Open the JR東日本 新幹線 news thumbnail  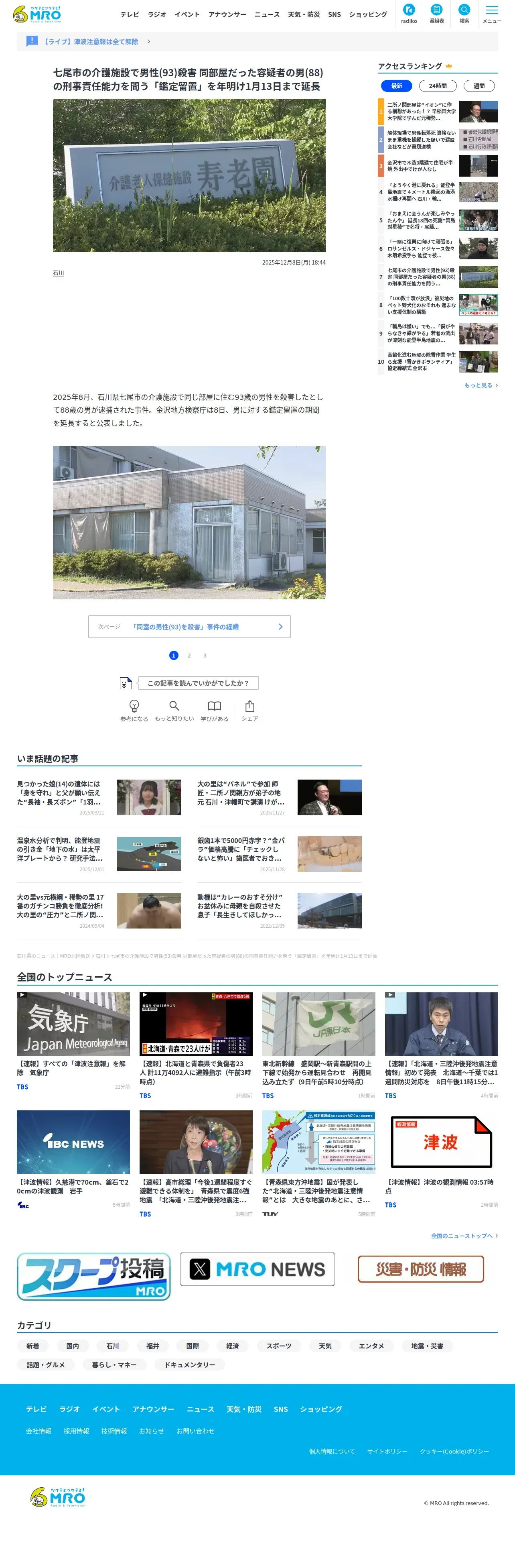tap(318, 1024)
